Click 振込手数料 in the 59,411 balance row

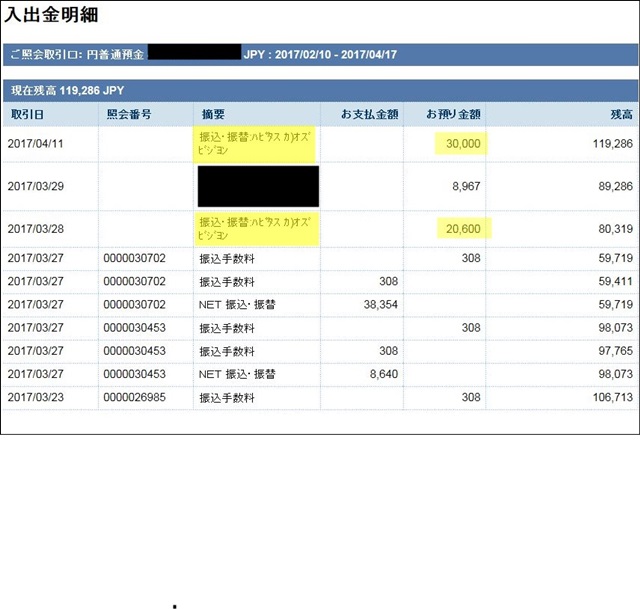click(227, 282)
